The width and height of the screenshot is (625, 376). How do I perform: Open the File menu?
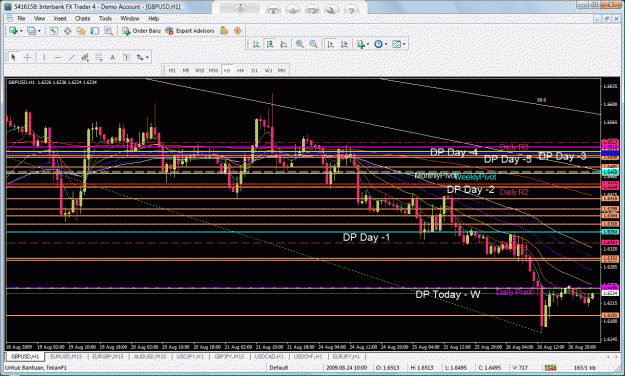[x=21, y=18]
